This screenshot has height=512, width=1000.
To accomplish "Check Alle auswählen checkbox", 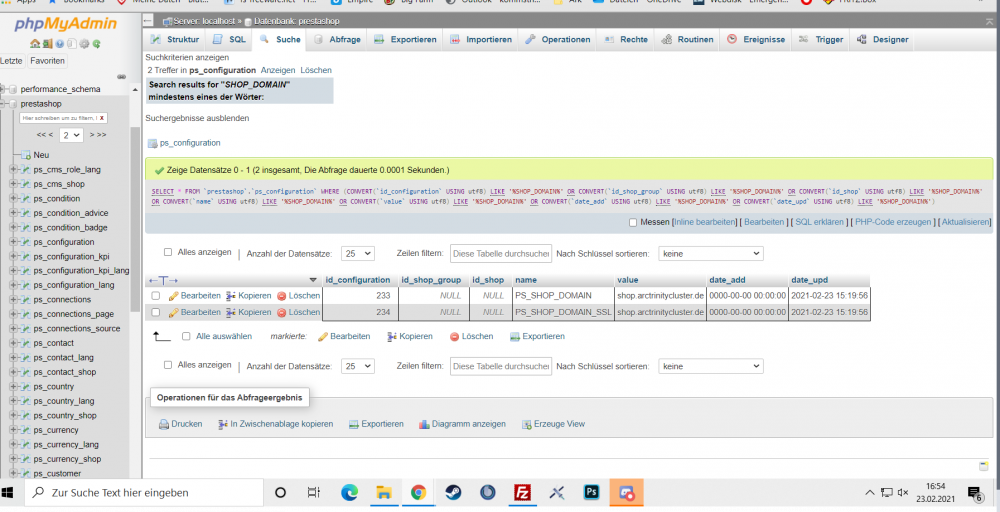I will tap(186, 337).
